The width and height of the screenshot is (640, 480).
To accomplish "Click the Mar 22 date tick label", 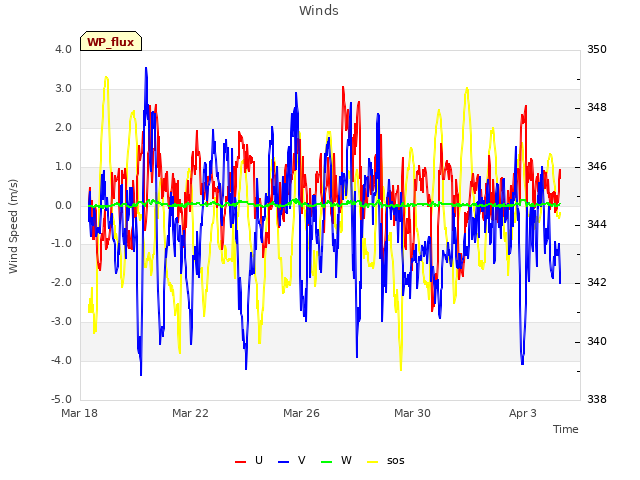I will [x=190, y=413].
